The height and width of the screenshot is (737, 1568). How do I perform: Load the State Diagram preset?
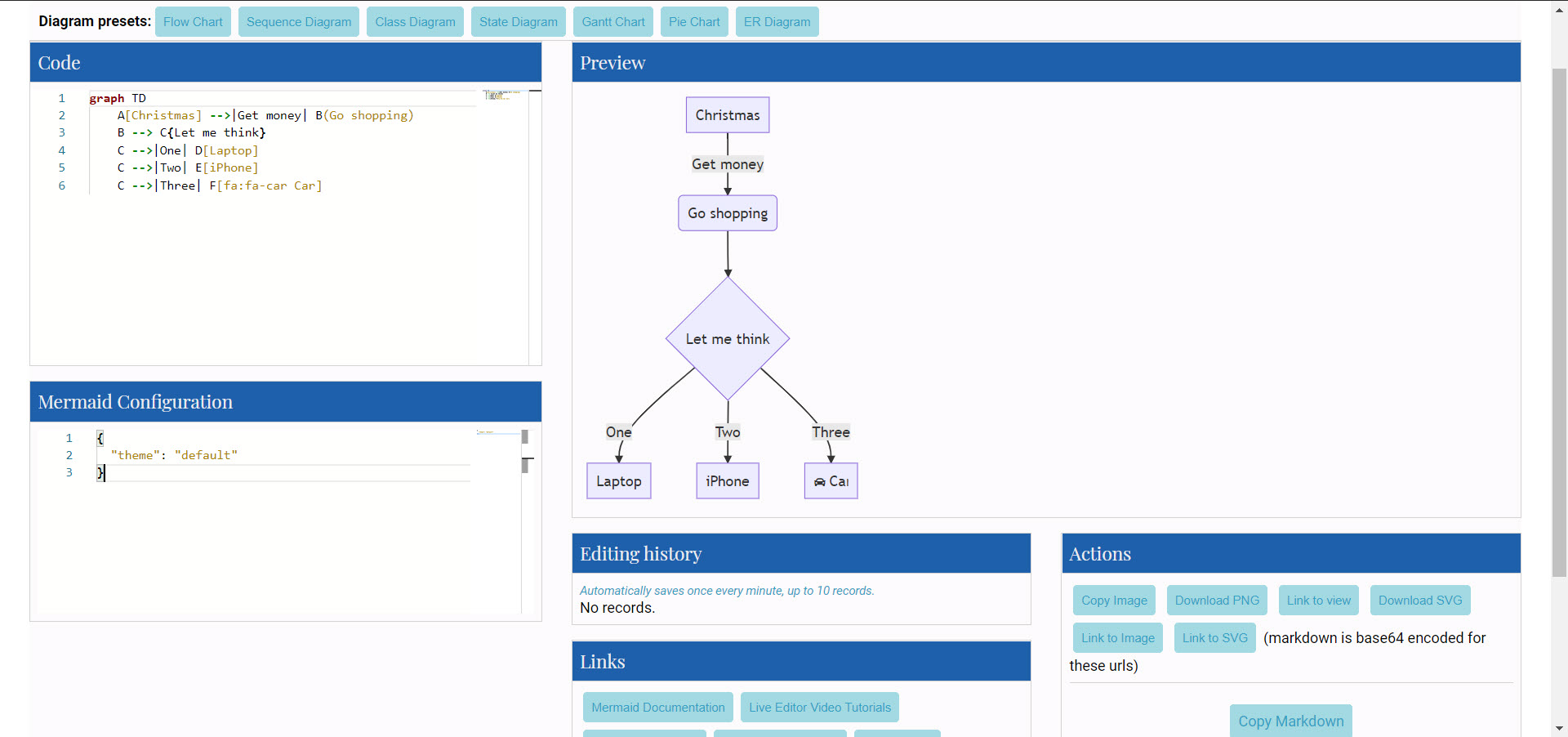[x=519, y=22]
